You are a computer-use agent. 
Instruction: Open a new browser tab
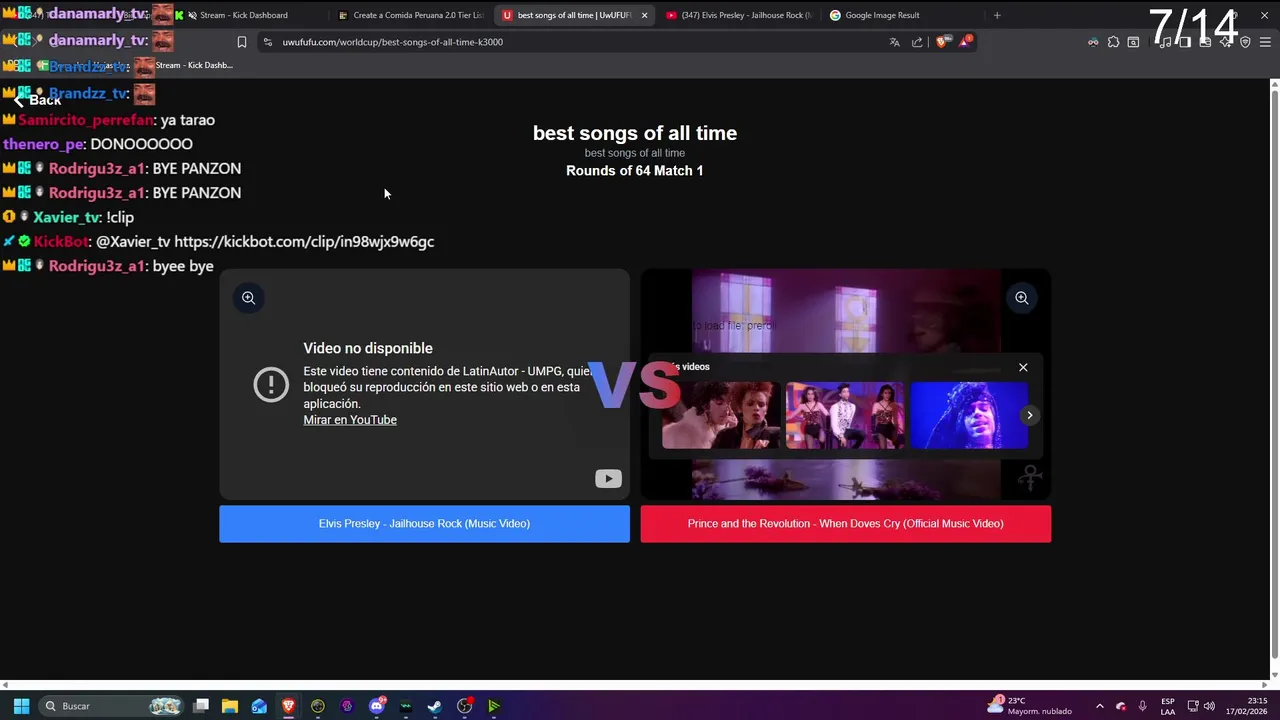pos(997,15)
